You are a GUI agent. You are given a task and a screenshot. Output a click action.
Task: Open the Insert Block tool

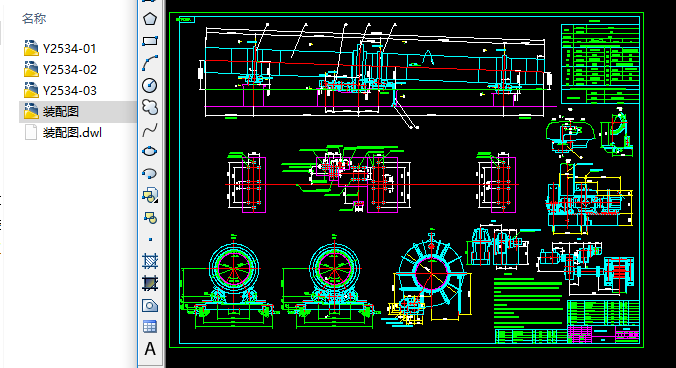click(150, 195)
